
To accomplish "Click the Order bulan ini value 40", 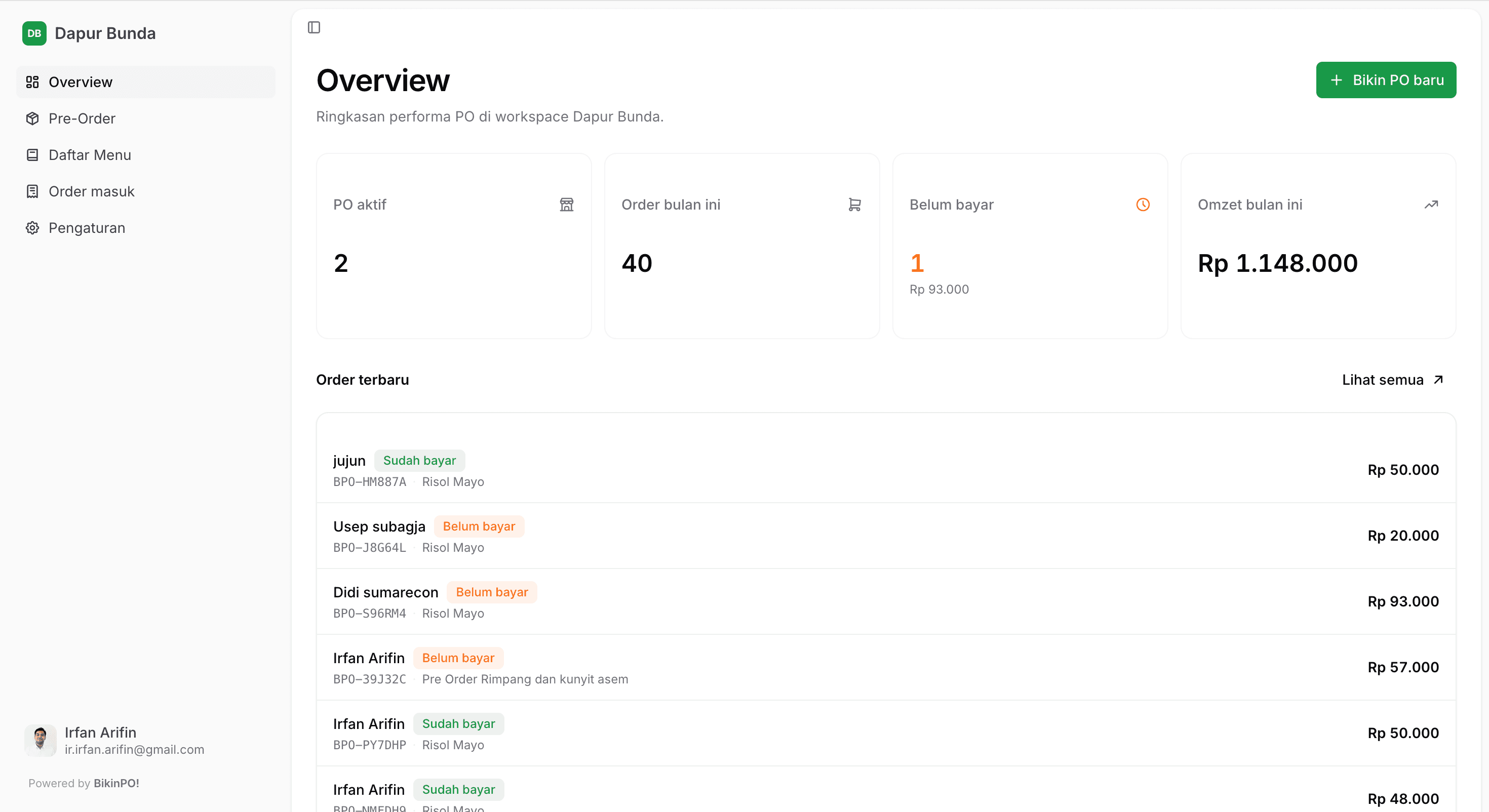I will pyautogui.click(x=637, y=264).
